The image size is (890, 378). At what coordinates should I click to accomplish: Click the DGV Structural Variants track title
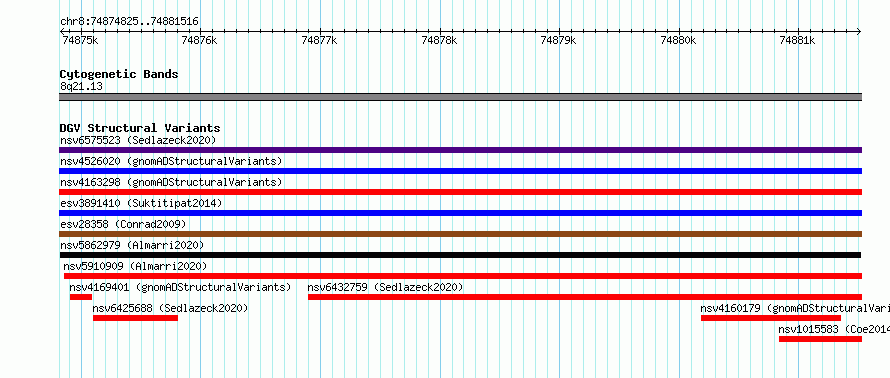(140, 128)
